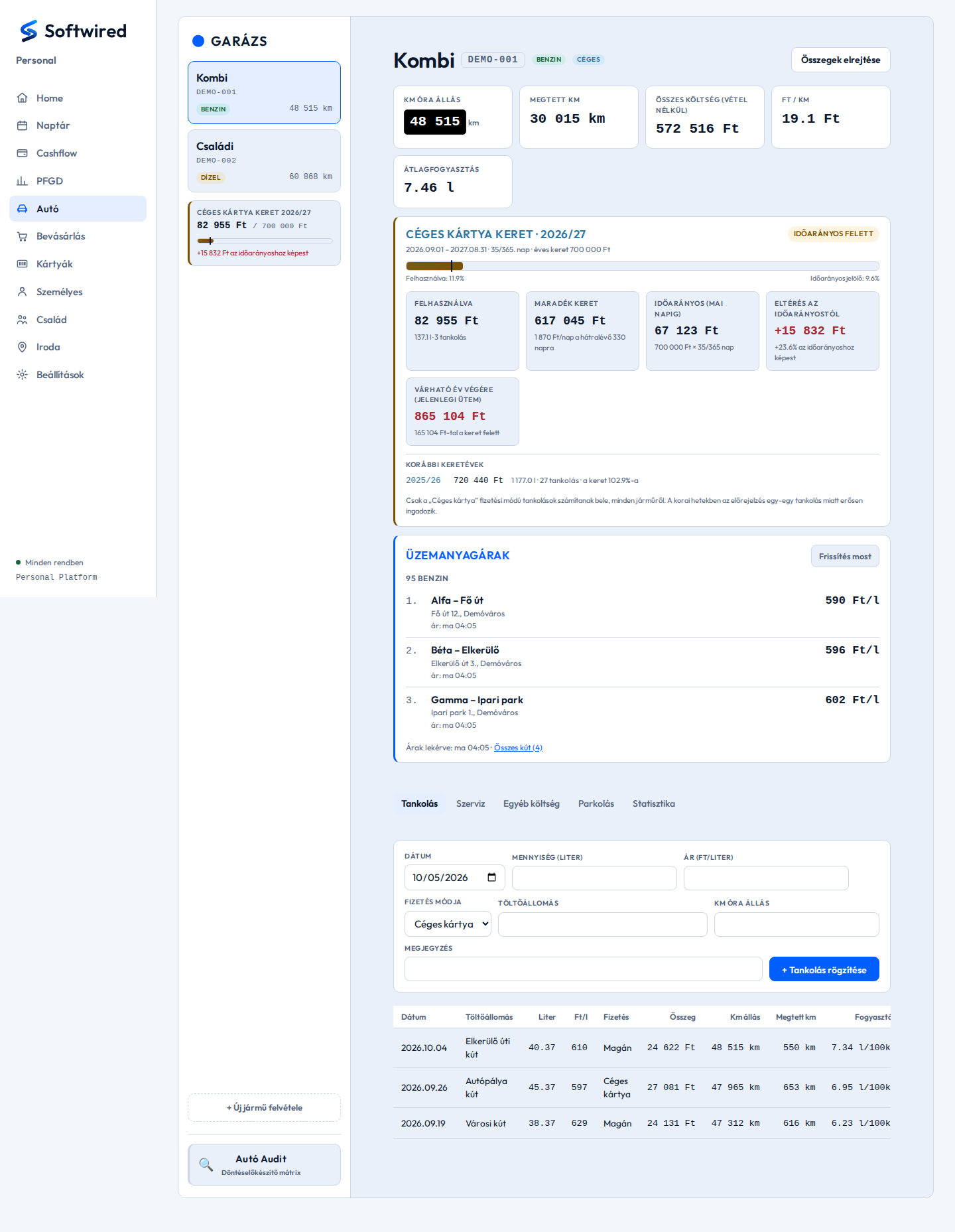Click the Összegek elrejtése button
The image size is (955, 1232).
840,60
